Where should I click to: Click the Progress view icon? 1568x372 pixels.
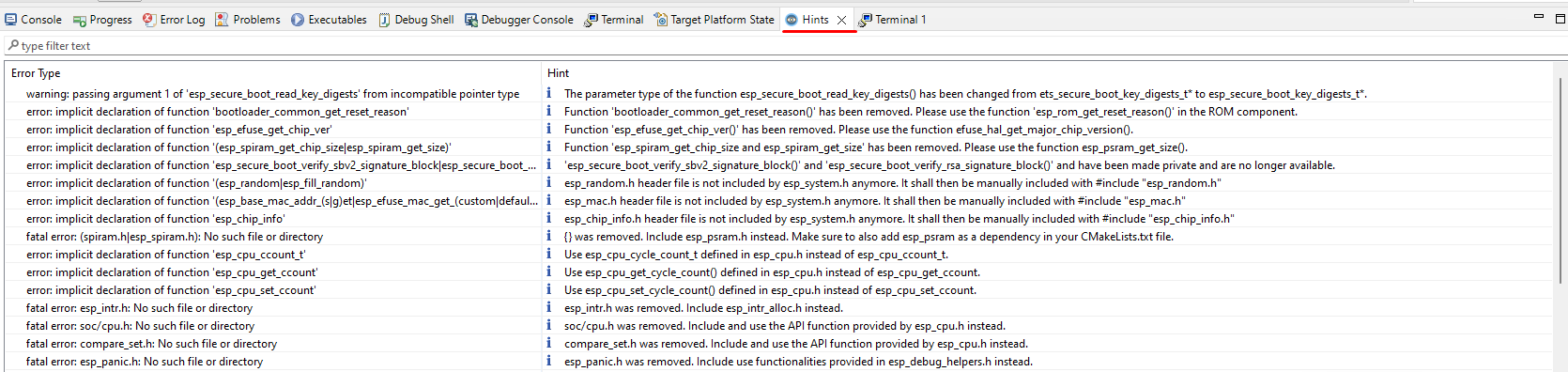point(80,20)
